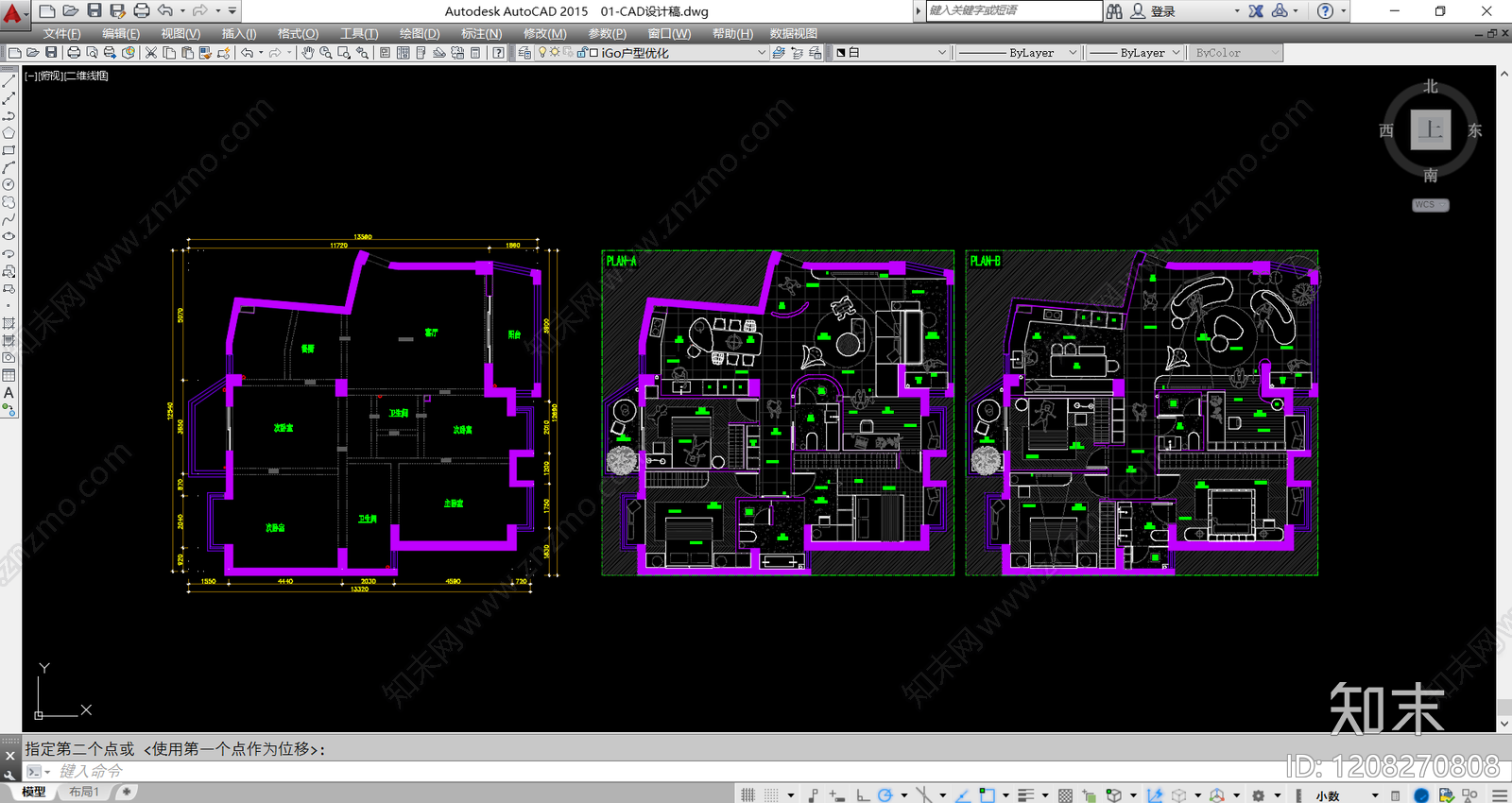Open the ByColor plot style dropdown
Image resolution: width=1512 pixels, height=803 pixels.
(x=1235, y=53)
